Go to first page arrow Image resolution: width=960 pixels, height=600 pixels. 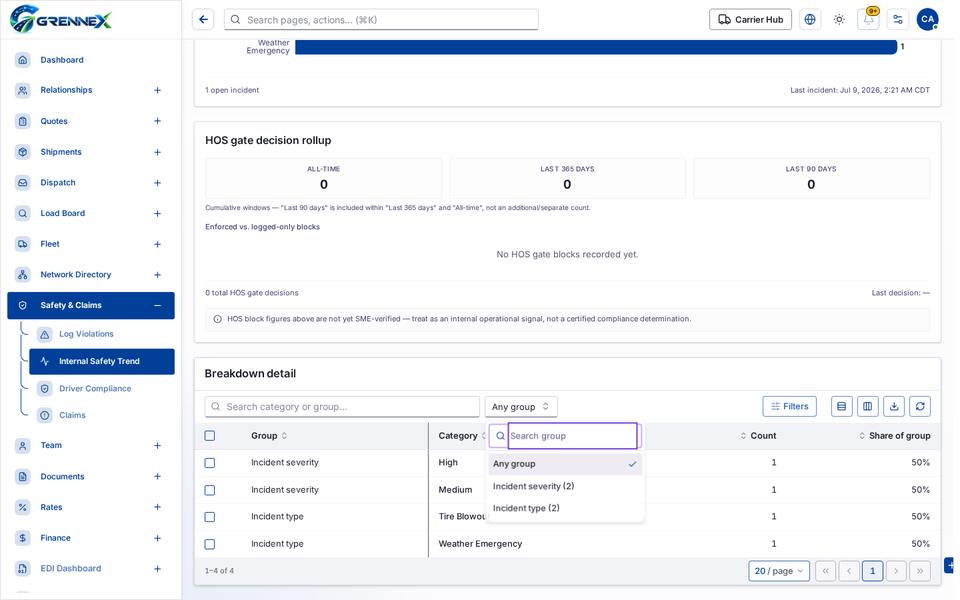(x=825, y=571)
